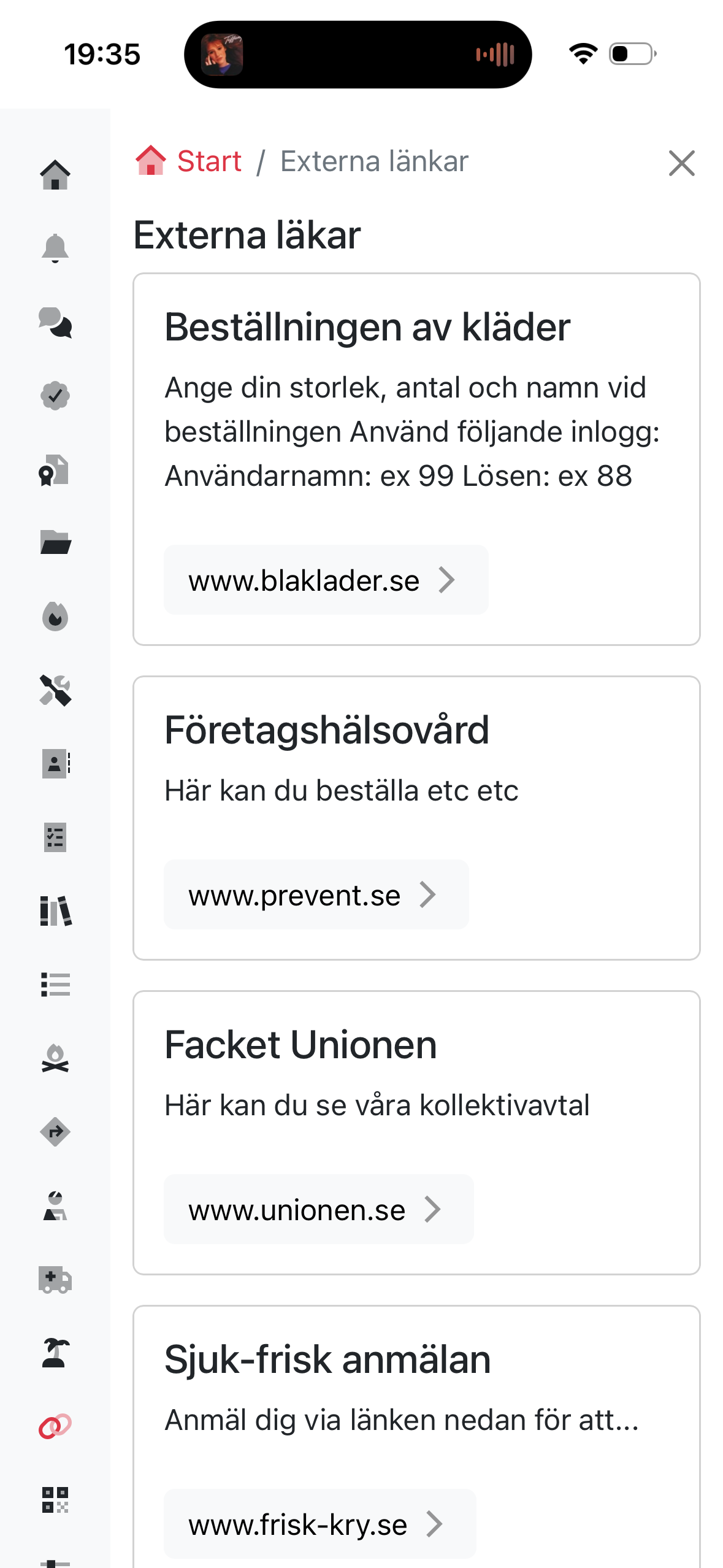
Task: Open the contact book icon
Action: click(x=55, y=764)
